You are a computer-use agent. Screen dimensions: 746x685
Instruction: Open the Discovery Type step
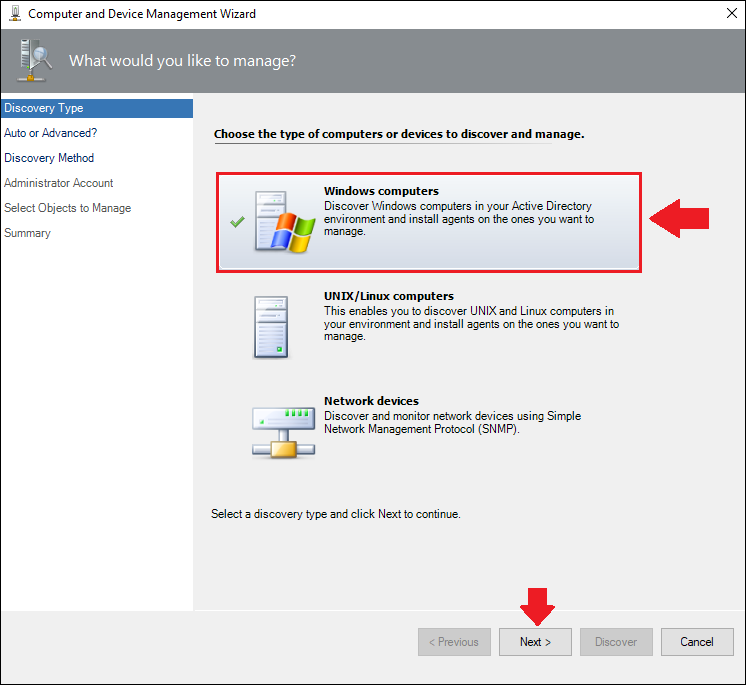[97, 108]
